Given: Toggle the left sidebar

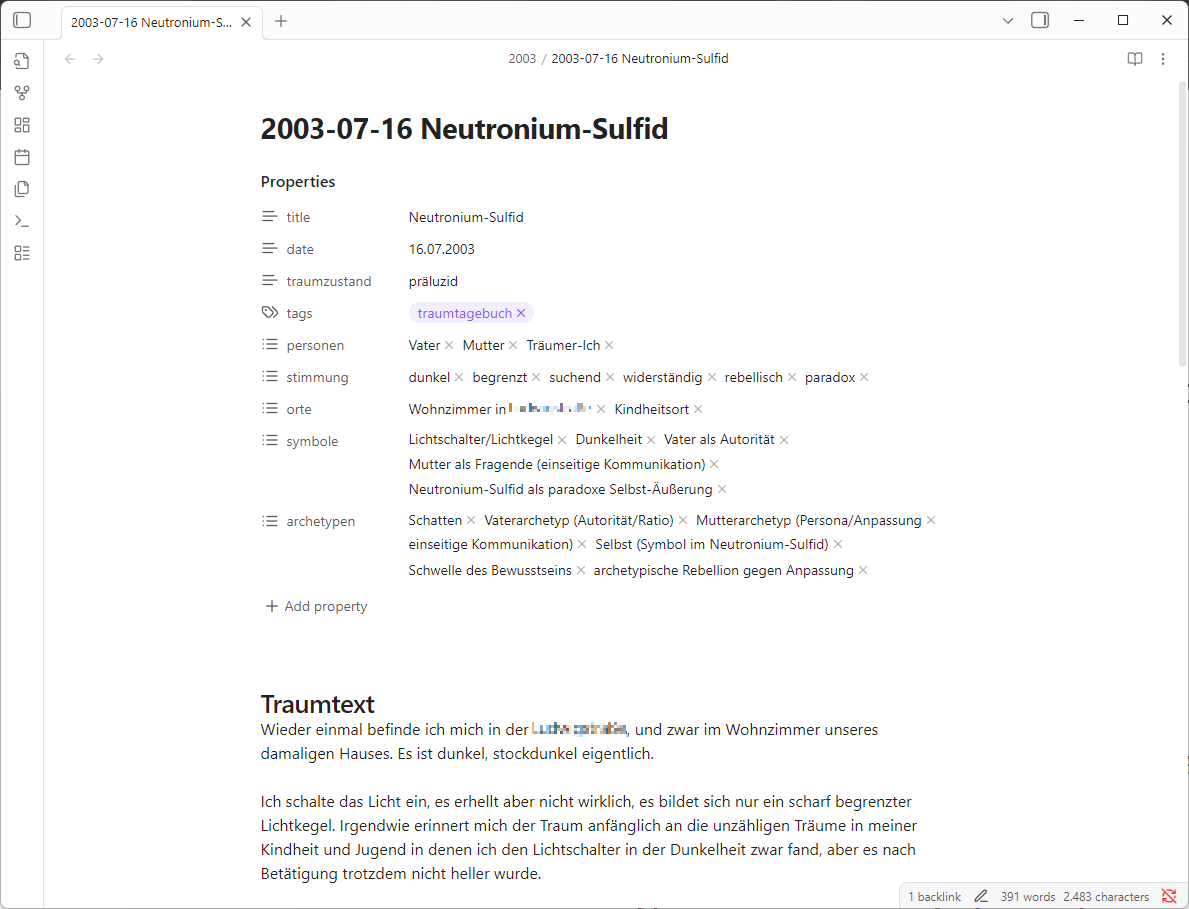Looking at the screenshot, I should click(22, 20).
